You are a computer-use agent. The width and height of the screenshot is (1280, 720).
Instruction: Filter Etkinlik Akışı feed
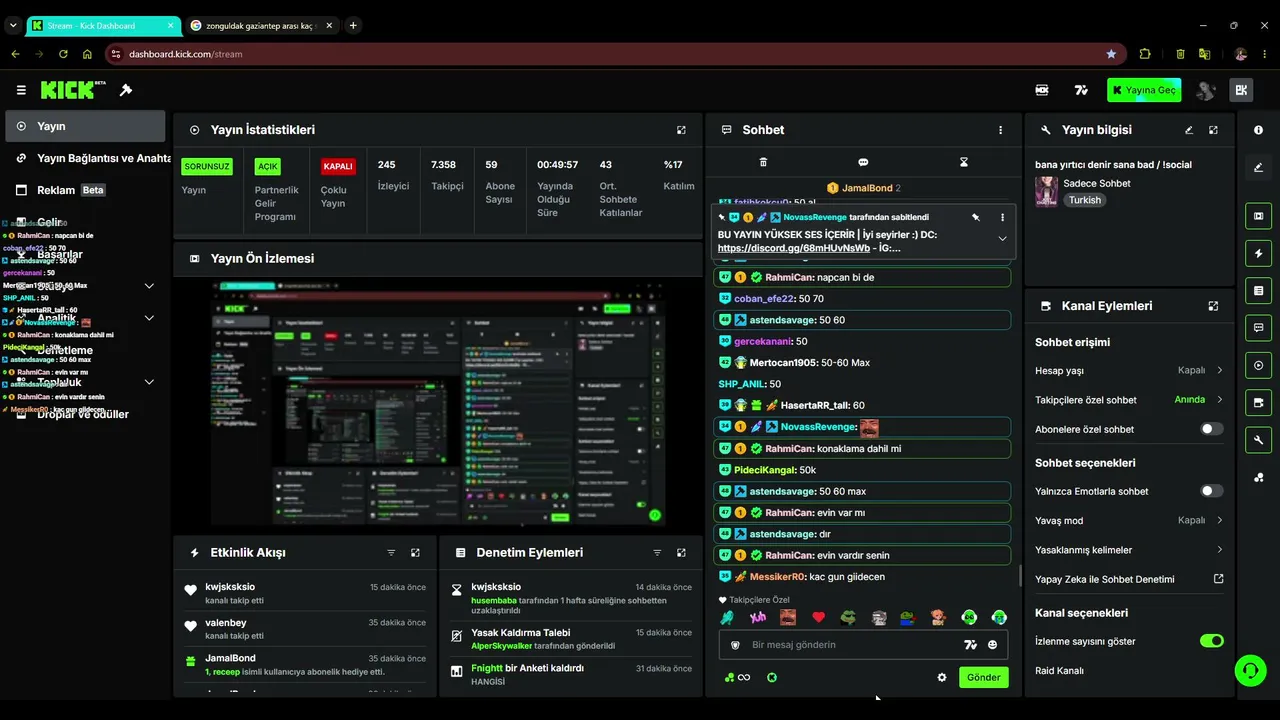pyautogui.click(x=391, y=553)
